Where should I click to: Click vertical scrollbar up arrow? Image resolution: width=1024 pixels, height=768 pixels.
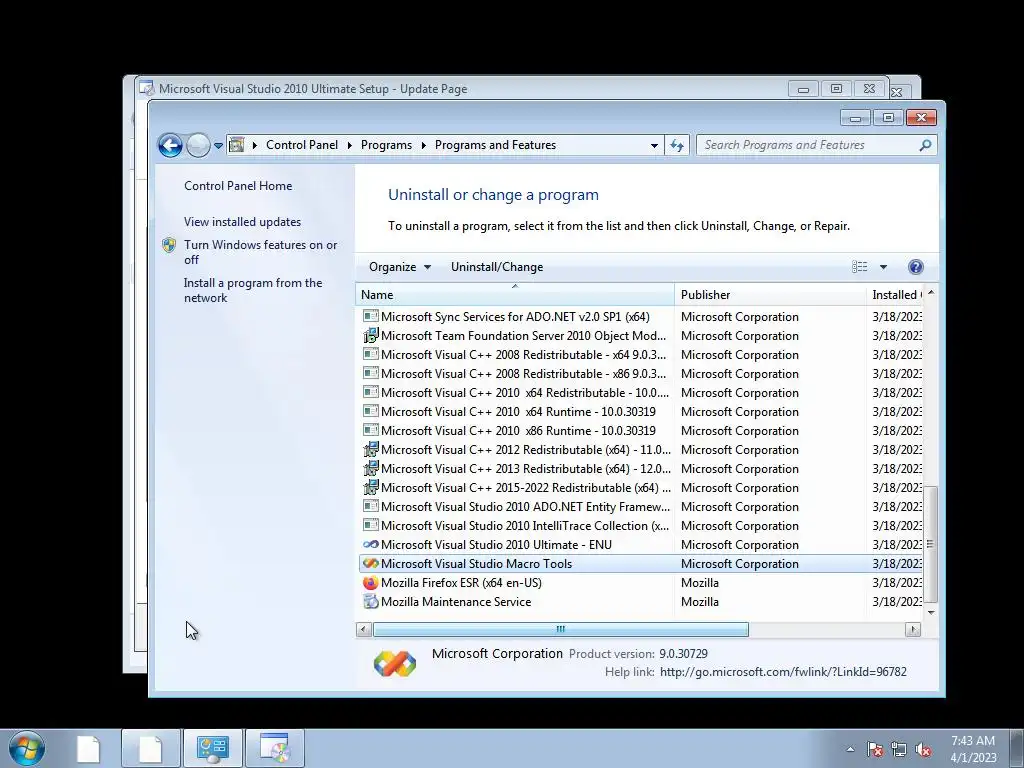coord(931,293)
